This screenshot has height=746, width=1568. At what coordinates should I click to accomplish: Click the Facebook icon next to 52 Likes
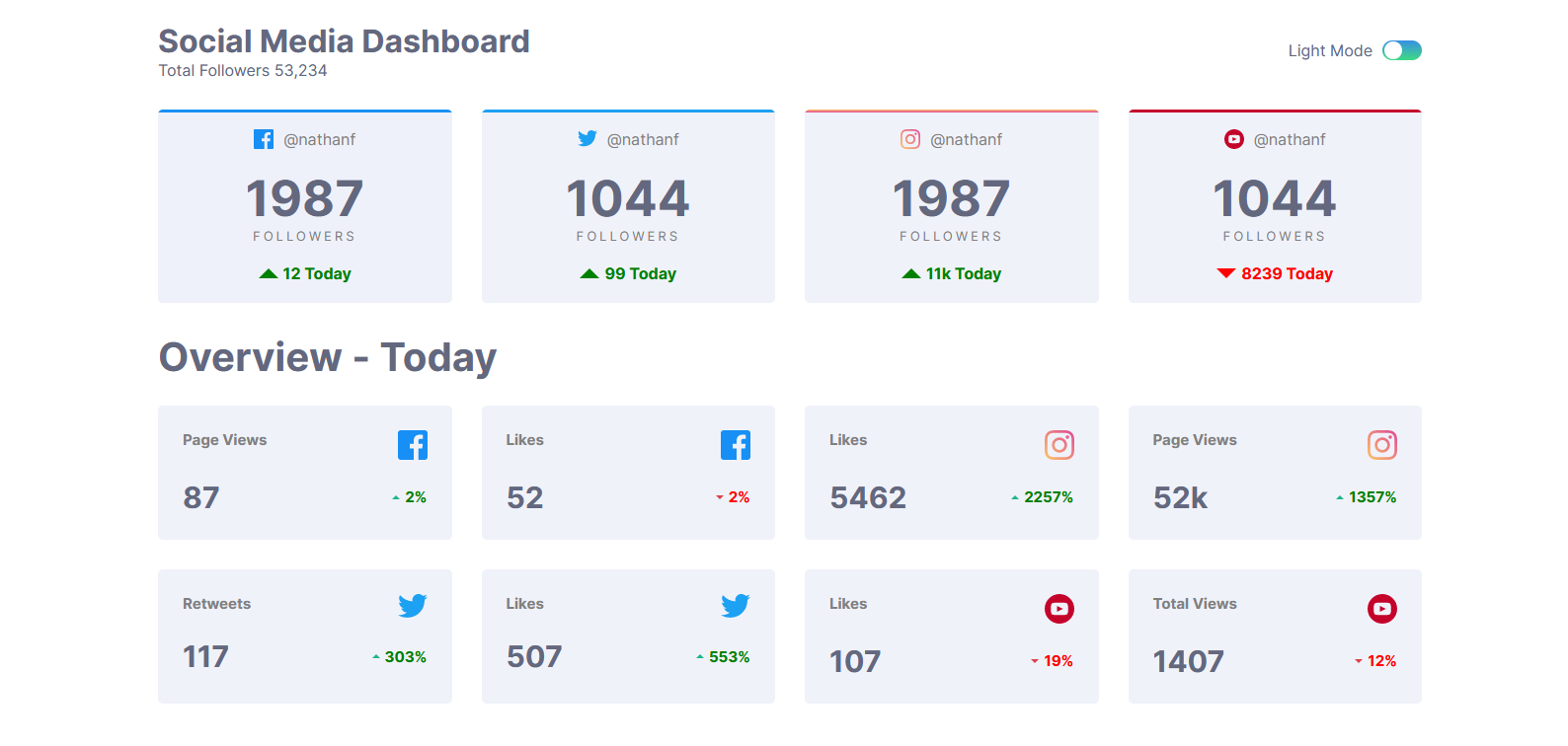click(736, 445)
